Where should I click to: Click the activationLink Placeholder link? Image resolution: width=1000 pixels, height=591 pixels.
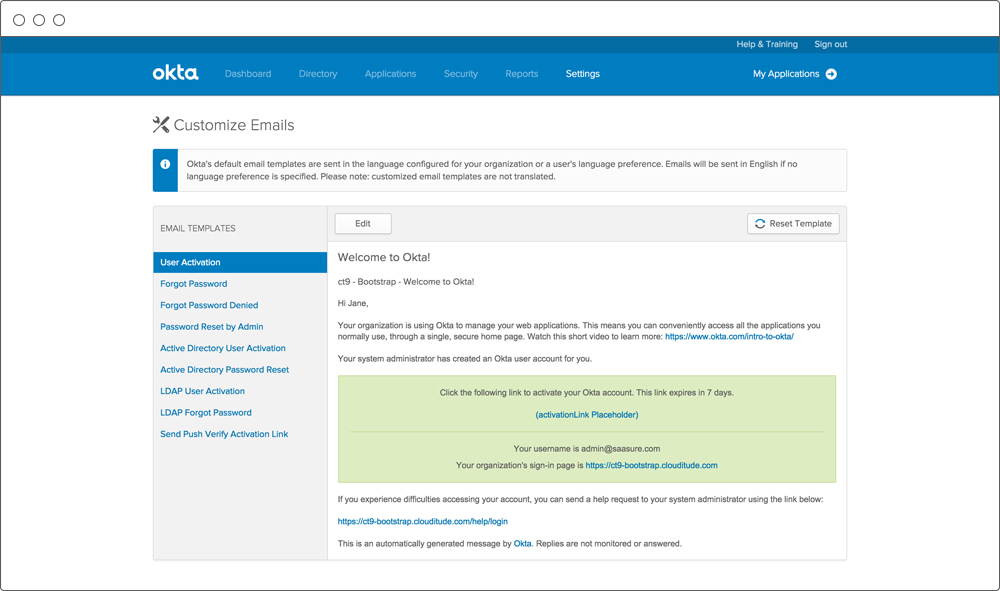587,414
